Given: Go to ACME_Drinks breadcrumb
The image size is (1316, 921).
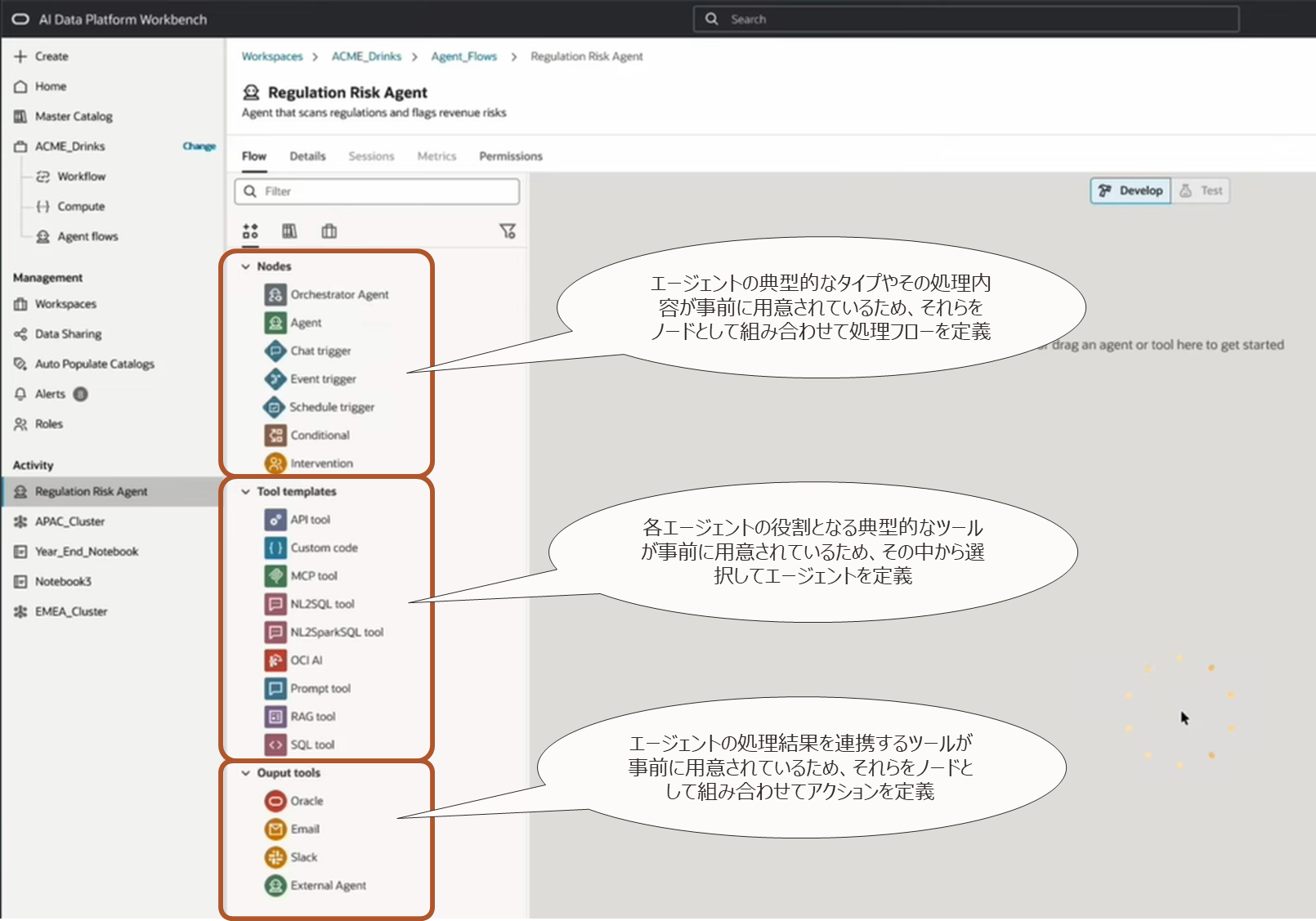Looking at the screenshot, I should coord(366,56).
